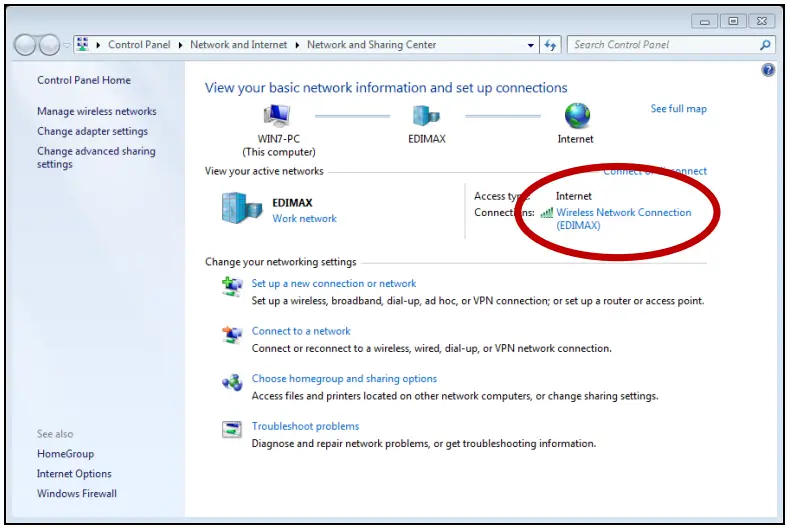789x528 pixels.
Task: Refresh the address bar view
Action: click(550, 45)
